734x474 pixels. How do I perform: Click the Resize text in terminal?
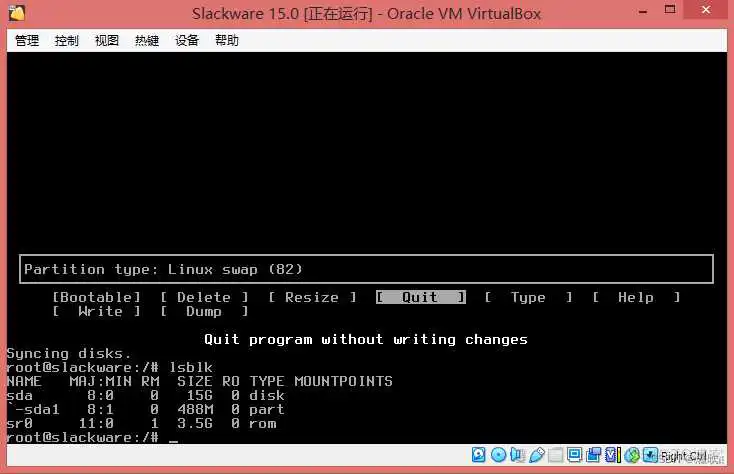point(312,297)
